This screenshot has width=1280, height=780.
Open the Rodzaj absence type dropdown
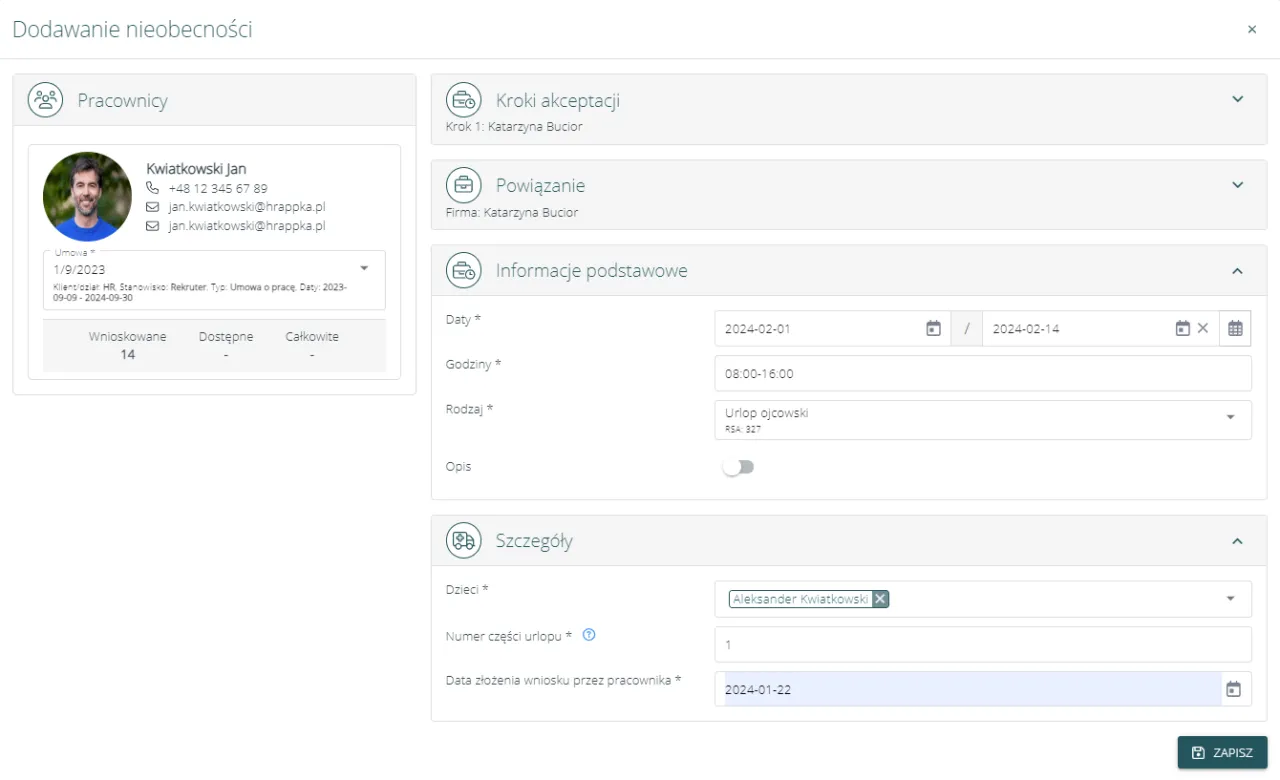pyautogui.click(x=1231, y=418)
